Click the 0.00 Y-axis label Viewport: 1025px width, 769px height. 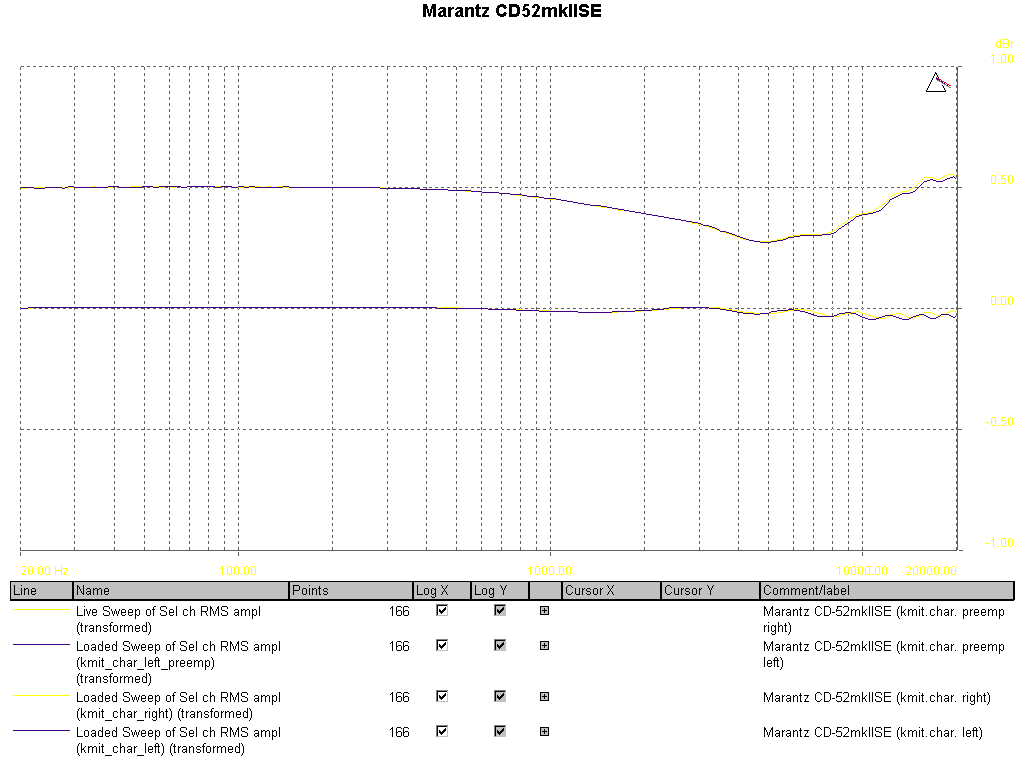[1001, 301]
